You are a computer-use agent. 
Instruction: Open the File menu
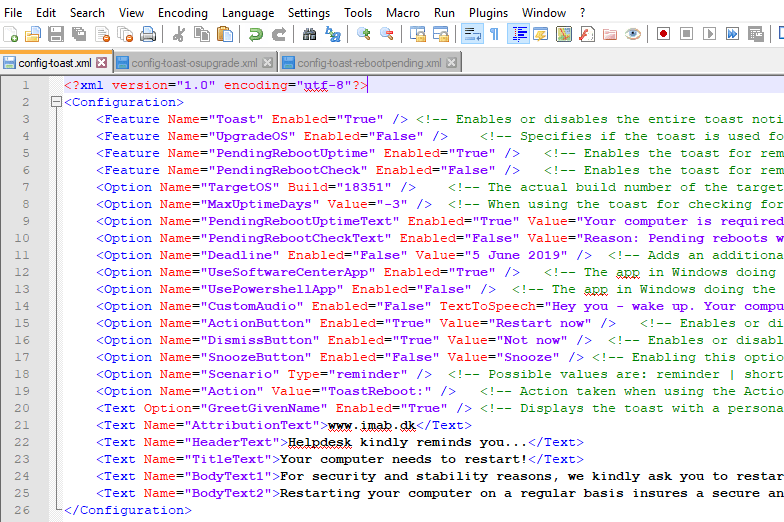click(13, 12)
